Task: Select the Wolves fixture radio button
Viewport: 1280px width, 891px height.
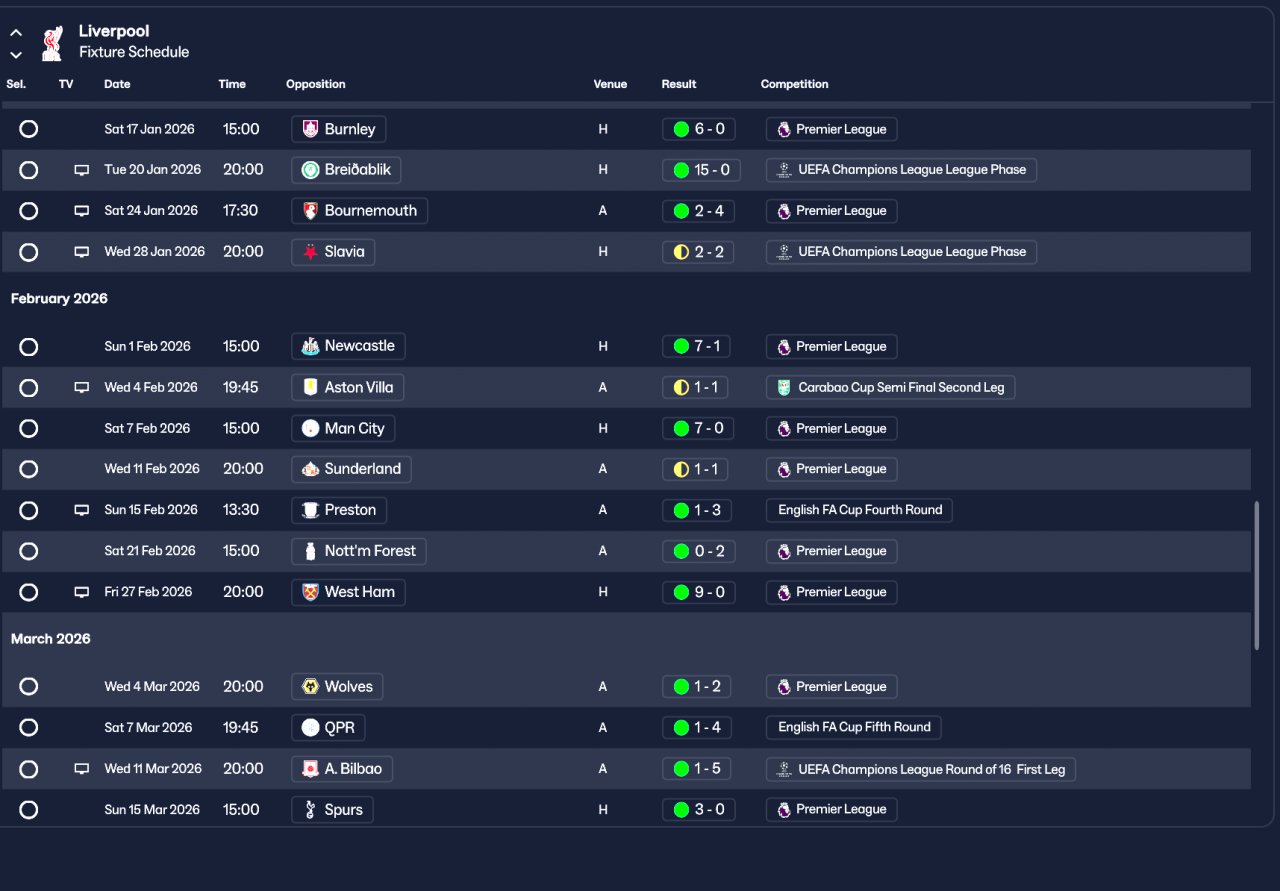Action: (x=29, y=687)
